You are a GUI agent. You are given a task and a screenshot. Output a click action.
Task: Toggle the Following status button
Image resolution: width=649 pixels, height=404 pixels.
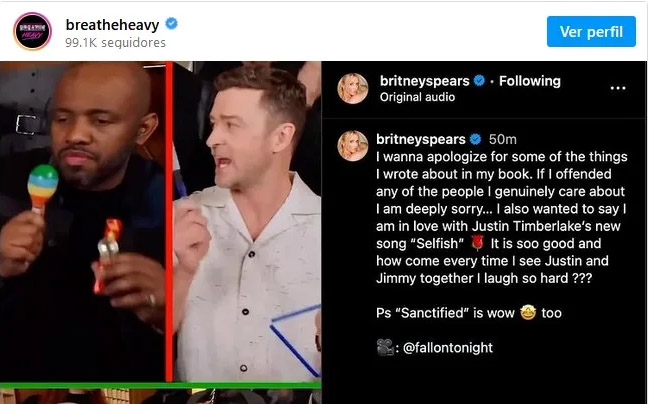click(x=530, y=81)
